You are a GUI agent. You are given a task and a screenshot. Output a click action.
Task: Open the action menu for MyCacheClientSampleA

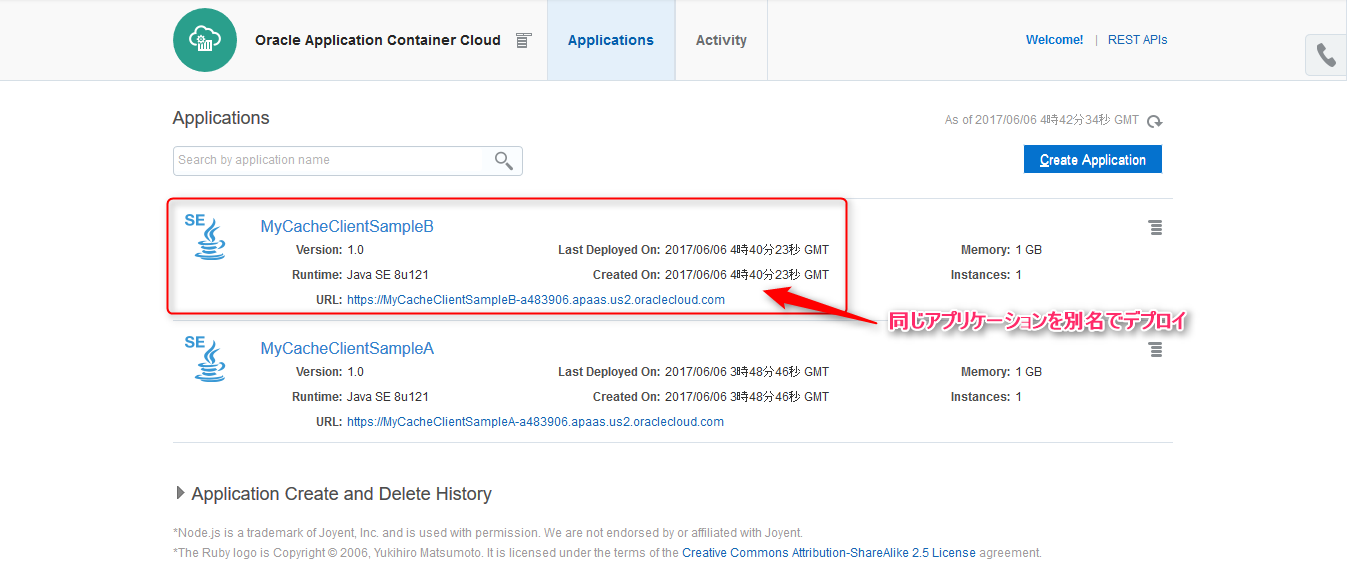[1155, 350]
